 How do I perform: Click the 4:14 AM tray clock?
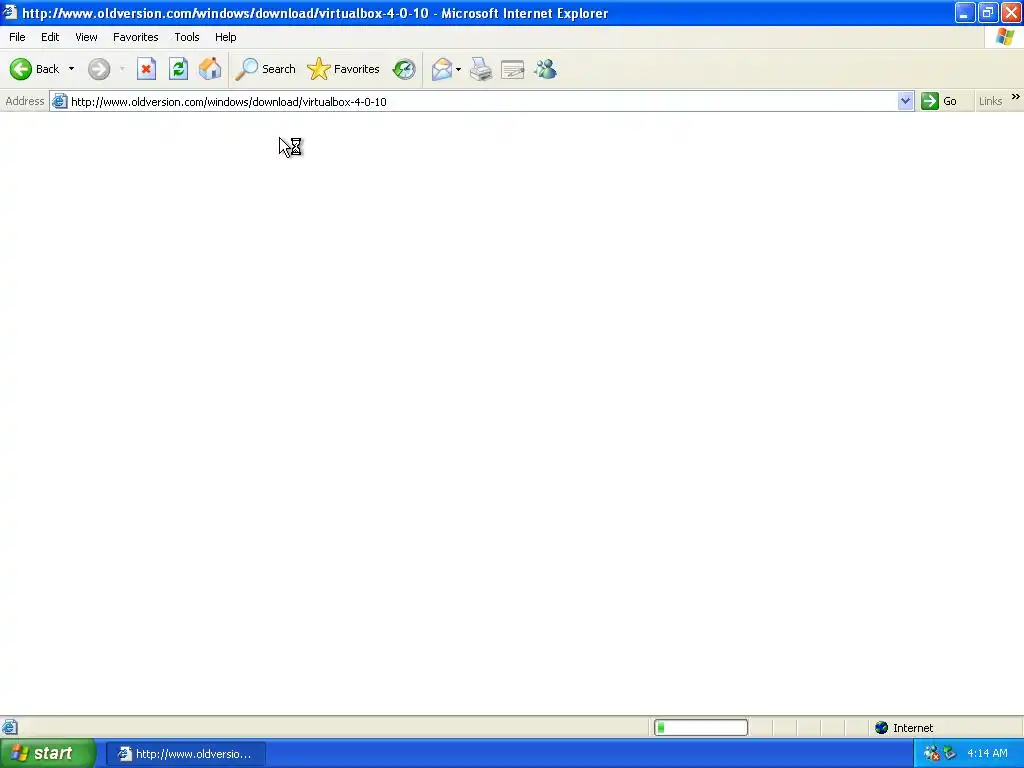[x=987, y=754]
